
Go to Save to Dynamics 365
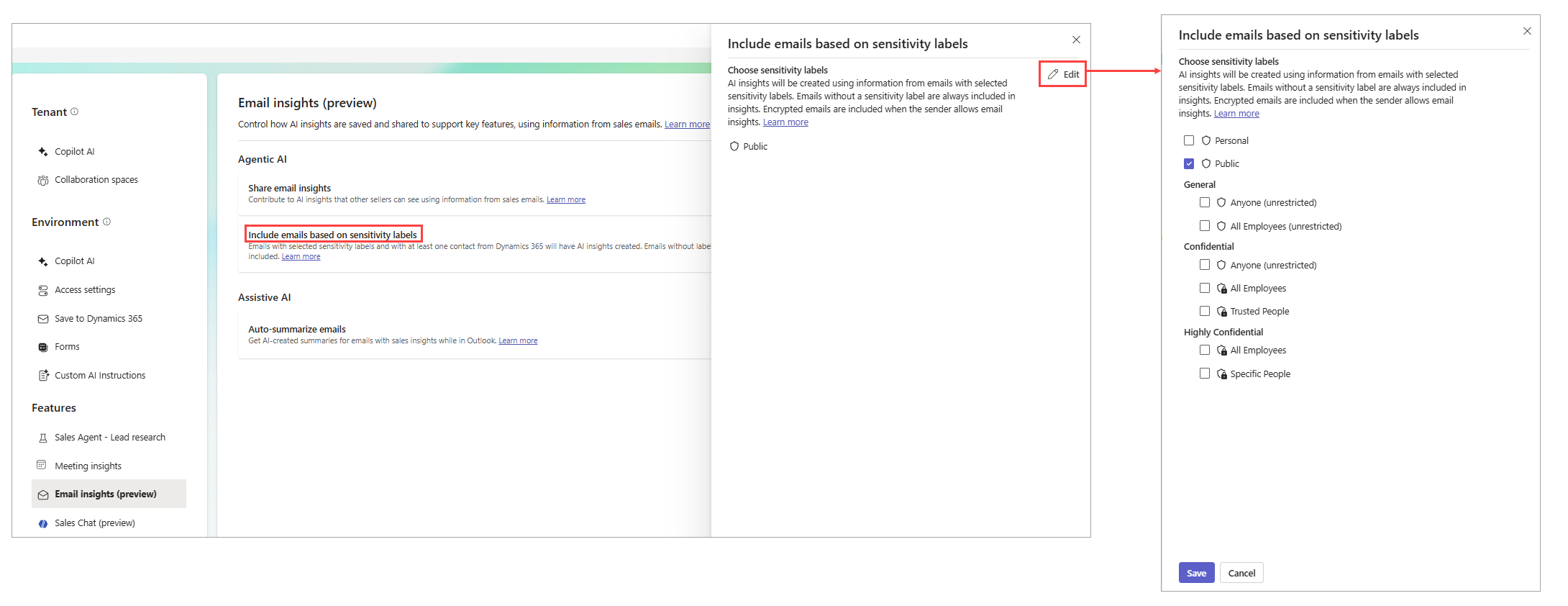point(99,319)
